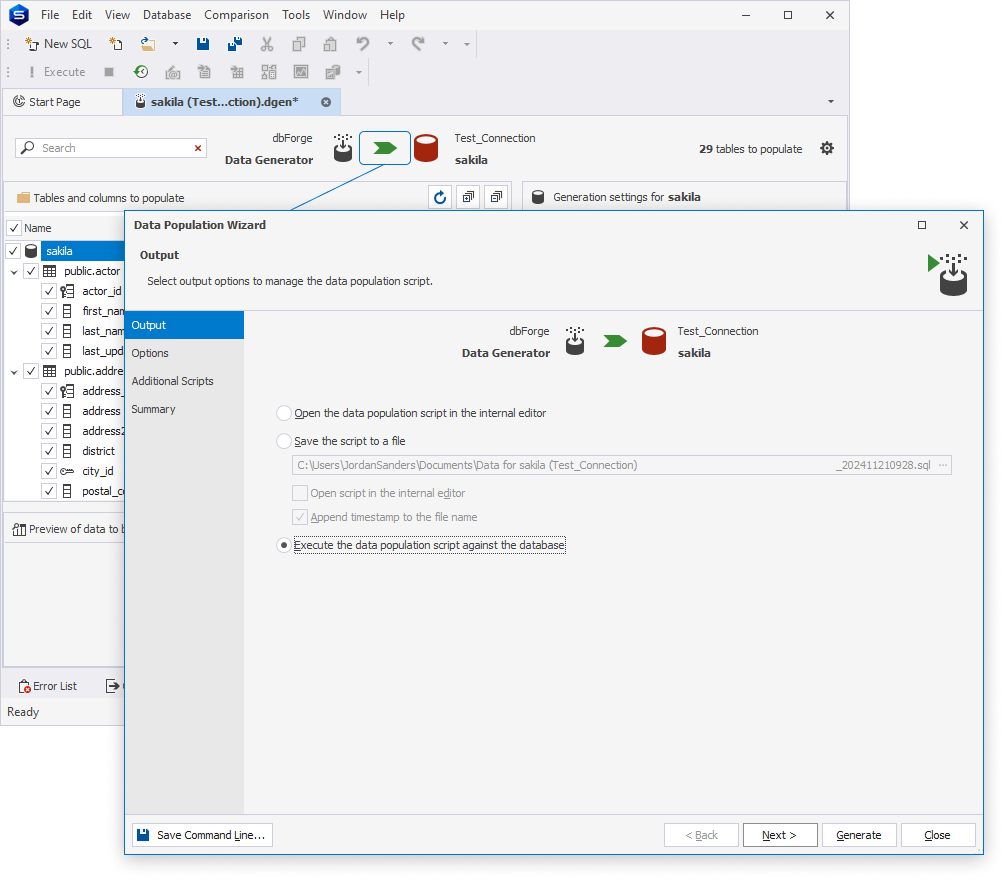Click the new document icon beside New SQL
The width and height of the screenshot is (1004, 880).
coord(115,44)
